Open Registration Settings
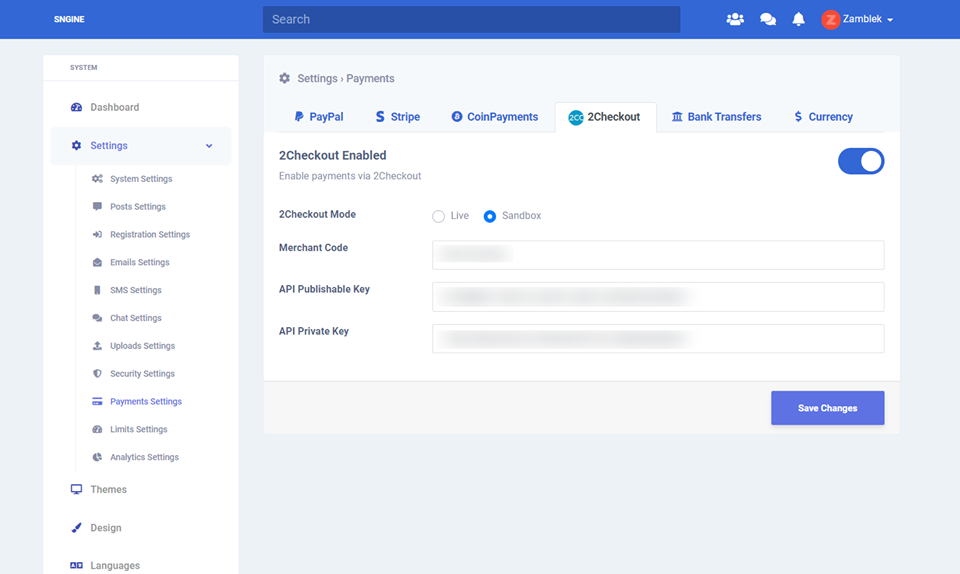 coord(150,234)
